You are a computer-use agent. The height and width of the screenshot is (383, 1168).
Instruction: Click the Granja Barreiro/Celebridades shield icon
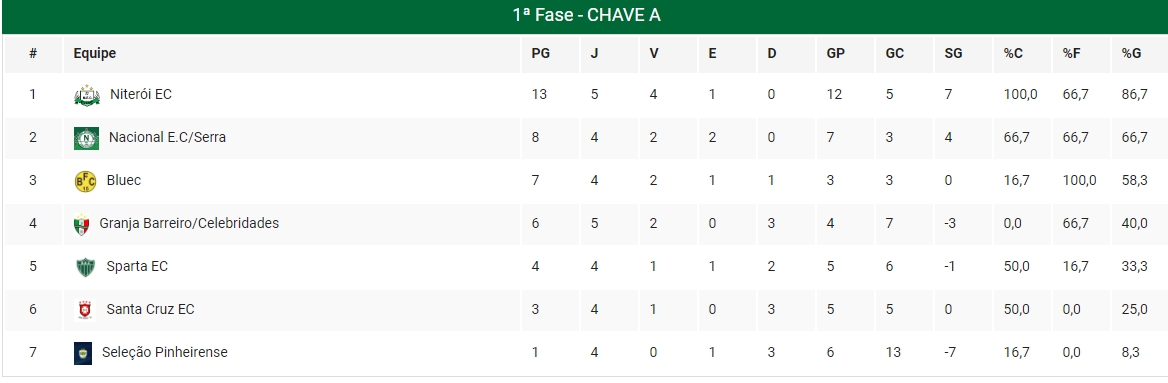82,224
